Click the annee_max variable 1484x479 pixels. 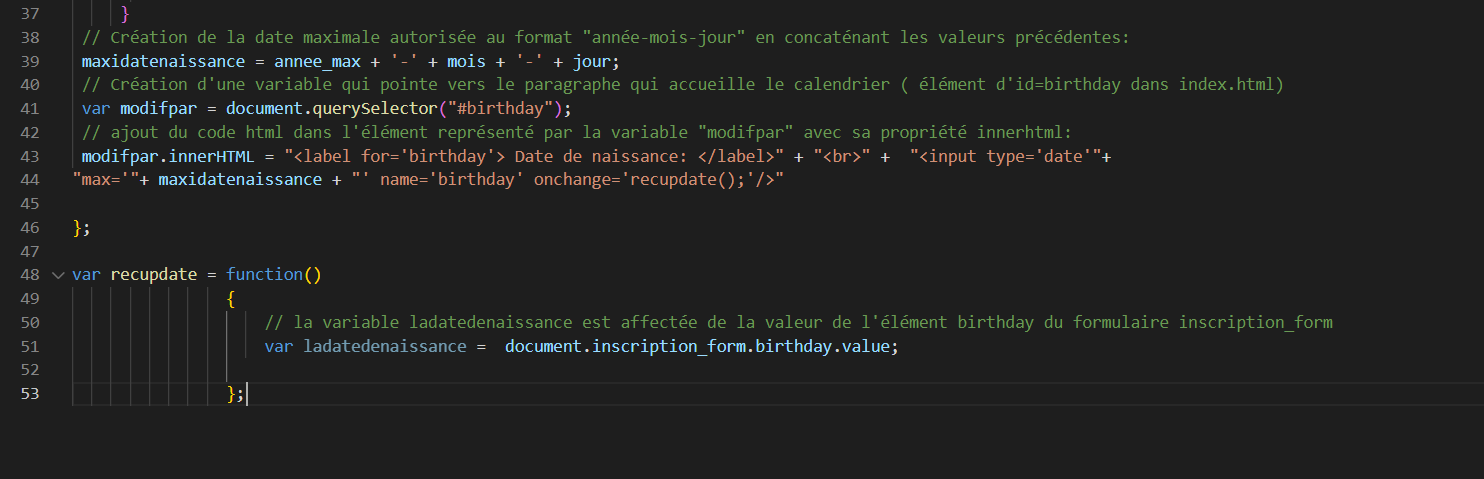coord(317,61)
